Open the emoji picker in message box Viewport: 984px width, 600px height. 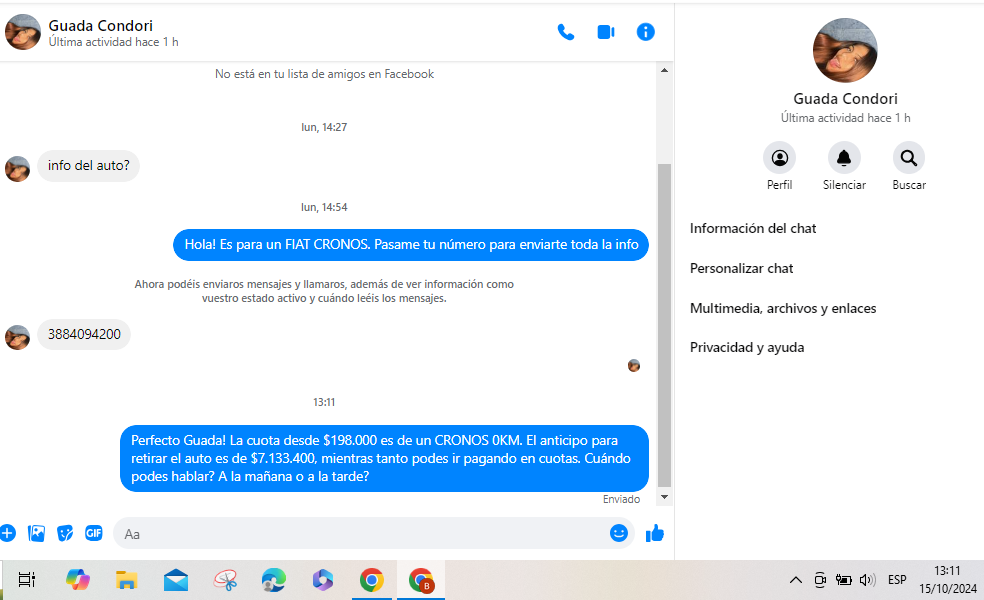pyautogui.click(x=619, y=533)
